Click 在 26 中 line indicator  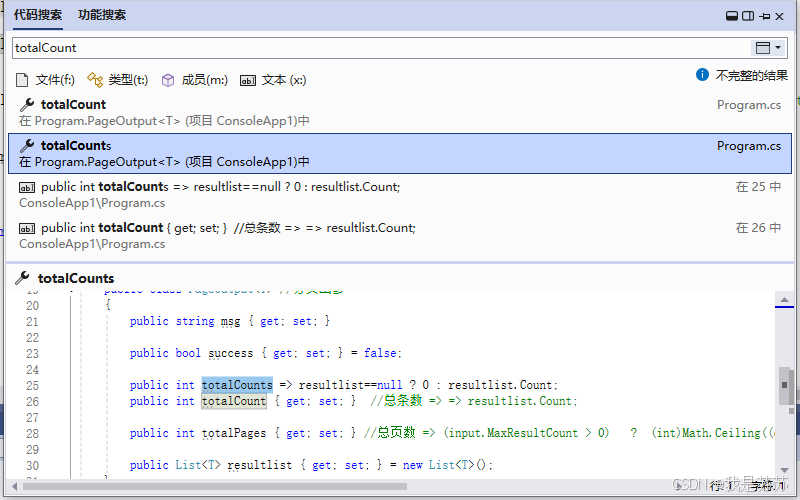(x=758, y=228)
